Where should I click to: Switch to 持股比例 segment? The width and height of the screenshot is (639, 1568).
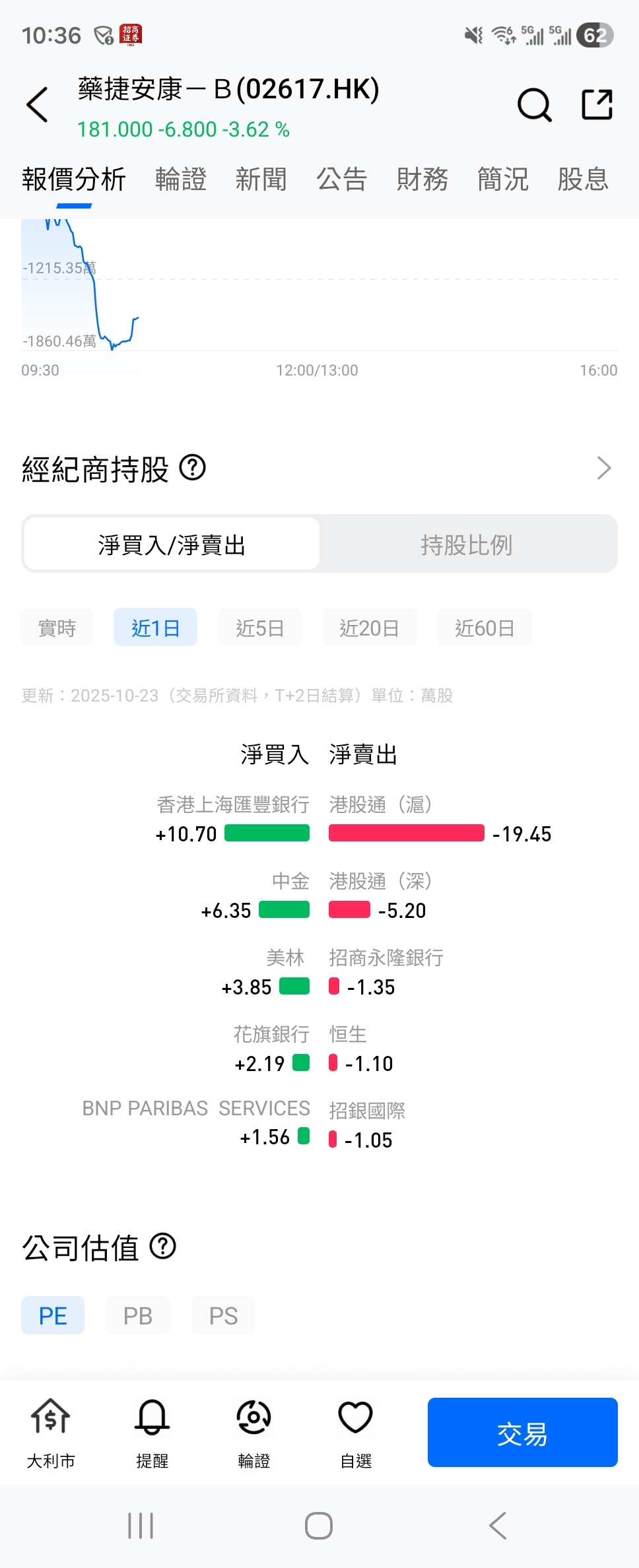[x=467, y=544]
